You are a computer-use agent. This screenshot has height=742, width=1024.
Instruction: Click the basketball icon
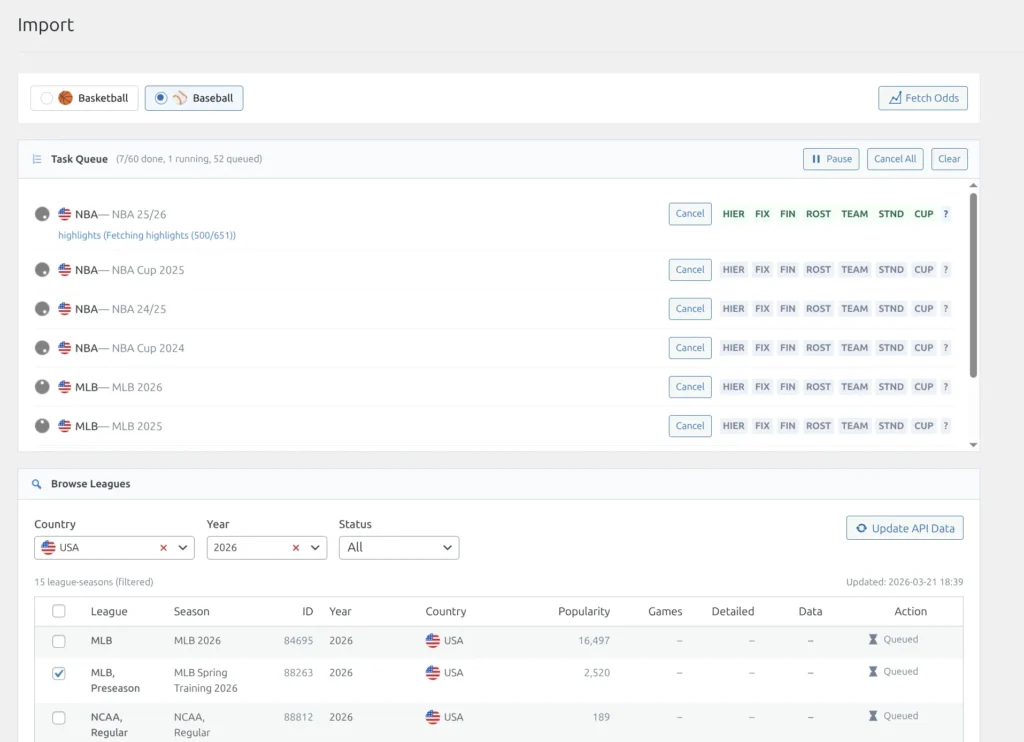[65, 98]
